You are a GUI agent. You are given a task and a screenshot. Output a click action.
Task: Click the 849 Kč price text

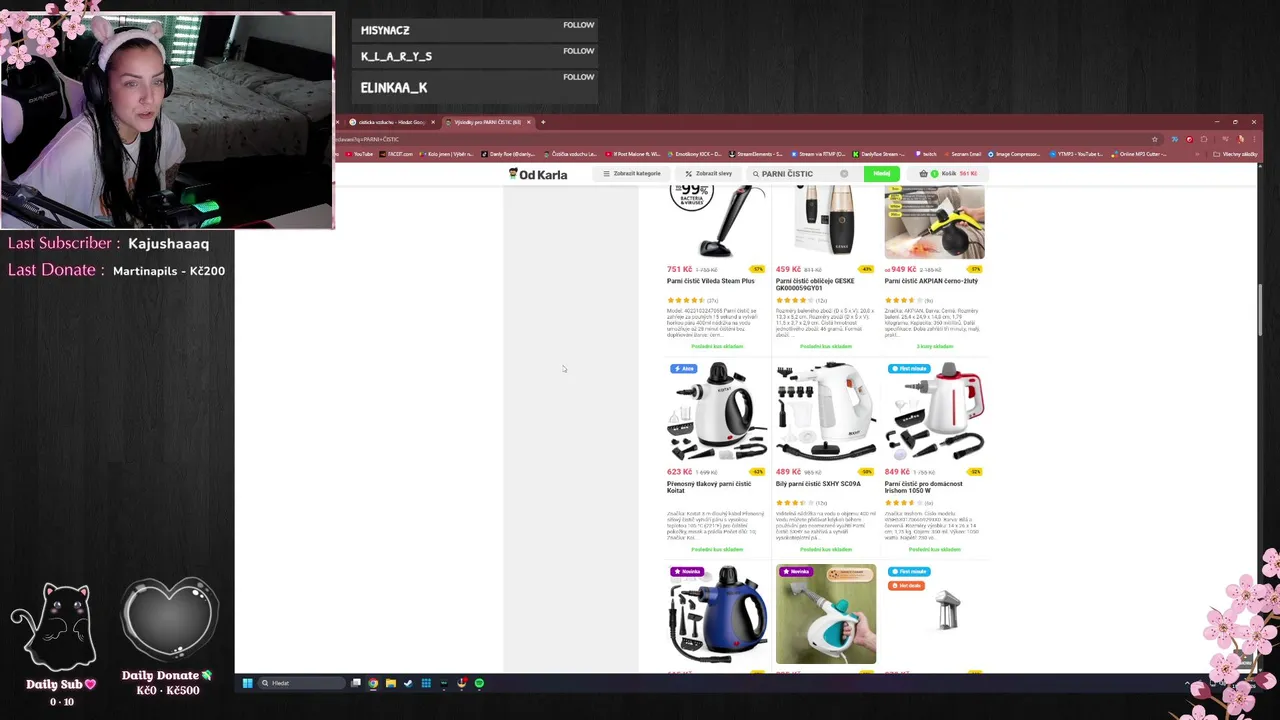pos(897,472)
